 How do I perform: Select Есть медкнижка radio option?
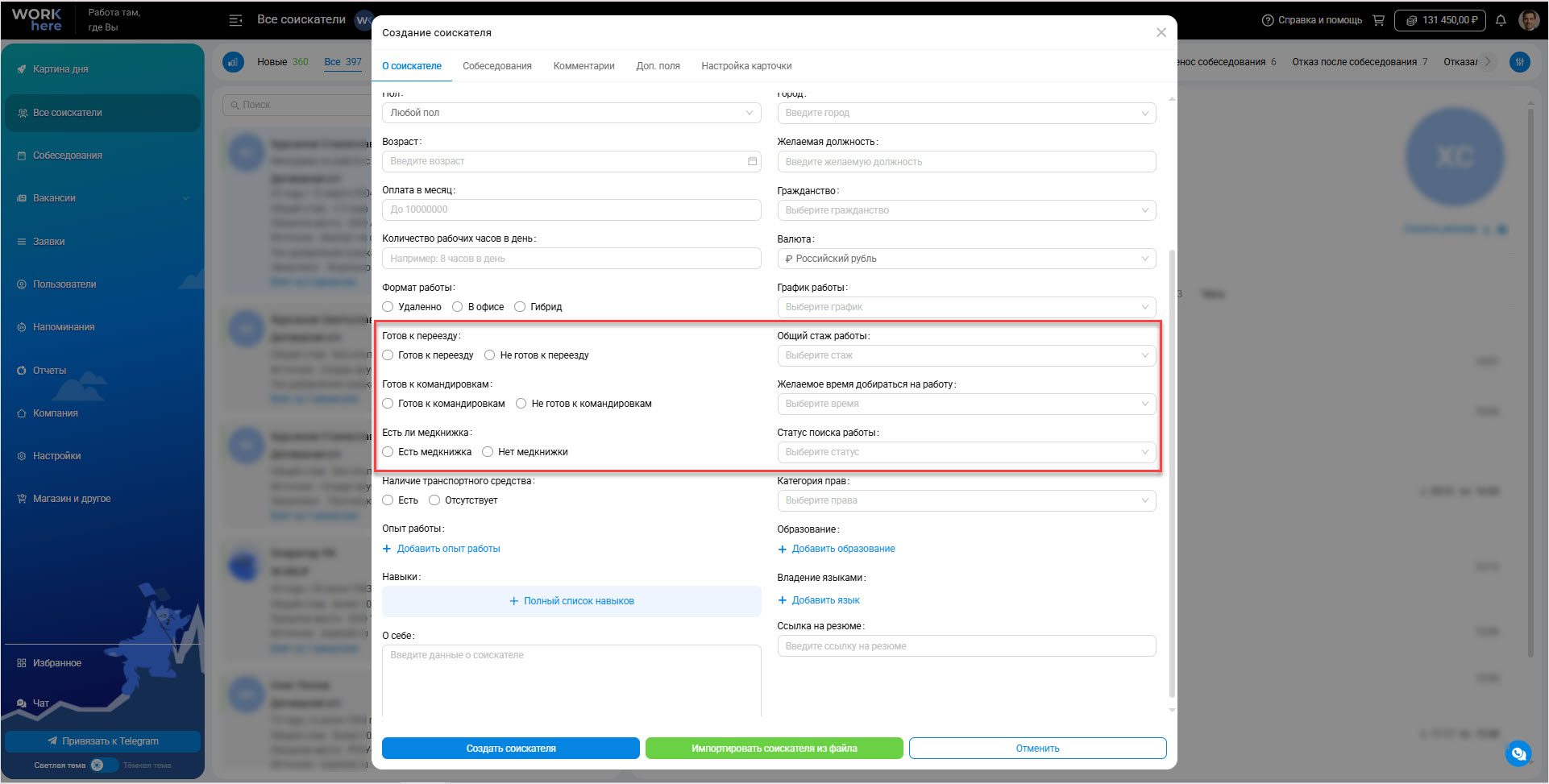click(388, 452)
